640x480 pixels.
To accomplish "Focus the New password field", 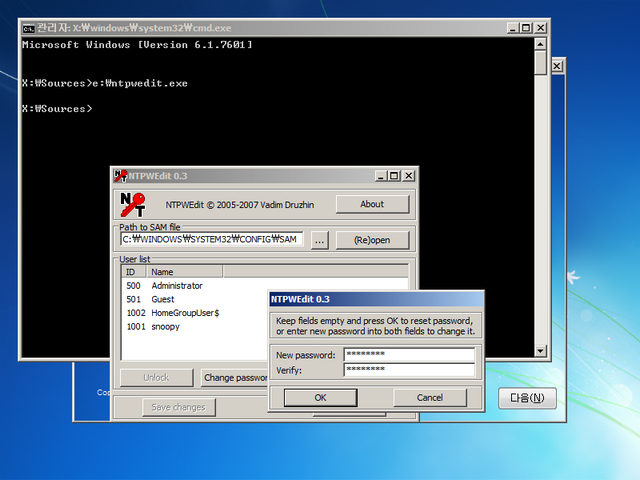I will pos(409,354).
